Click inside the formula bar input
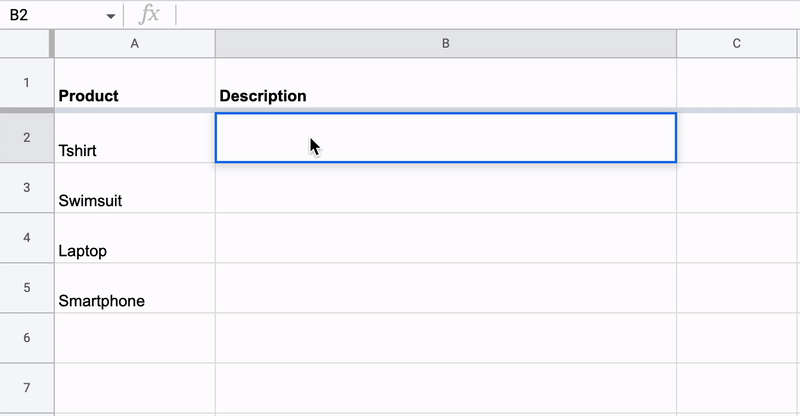 tap(487, 15)
